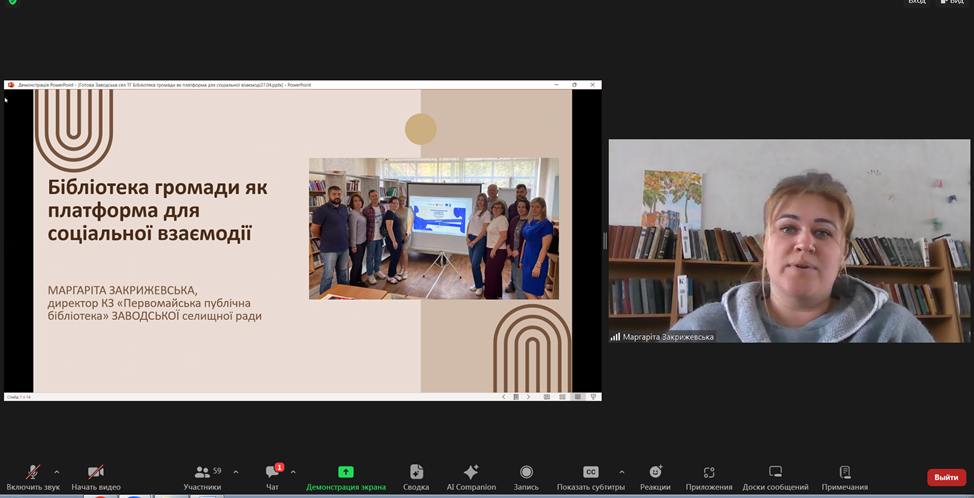Open the Сводка meeting summary
This screenshot has height=498, width=974.
pyautogui.click(x=416, y=478)
